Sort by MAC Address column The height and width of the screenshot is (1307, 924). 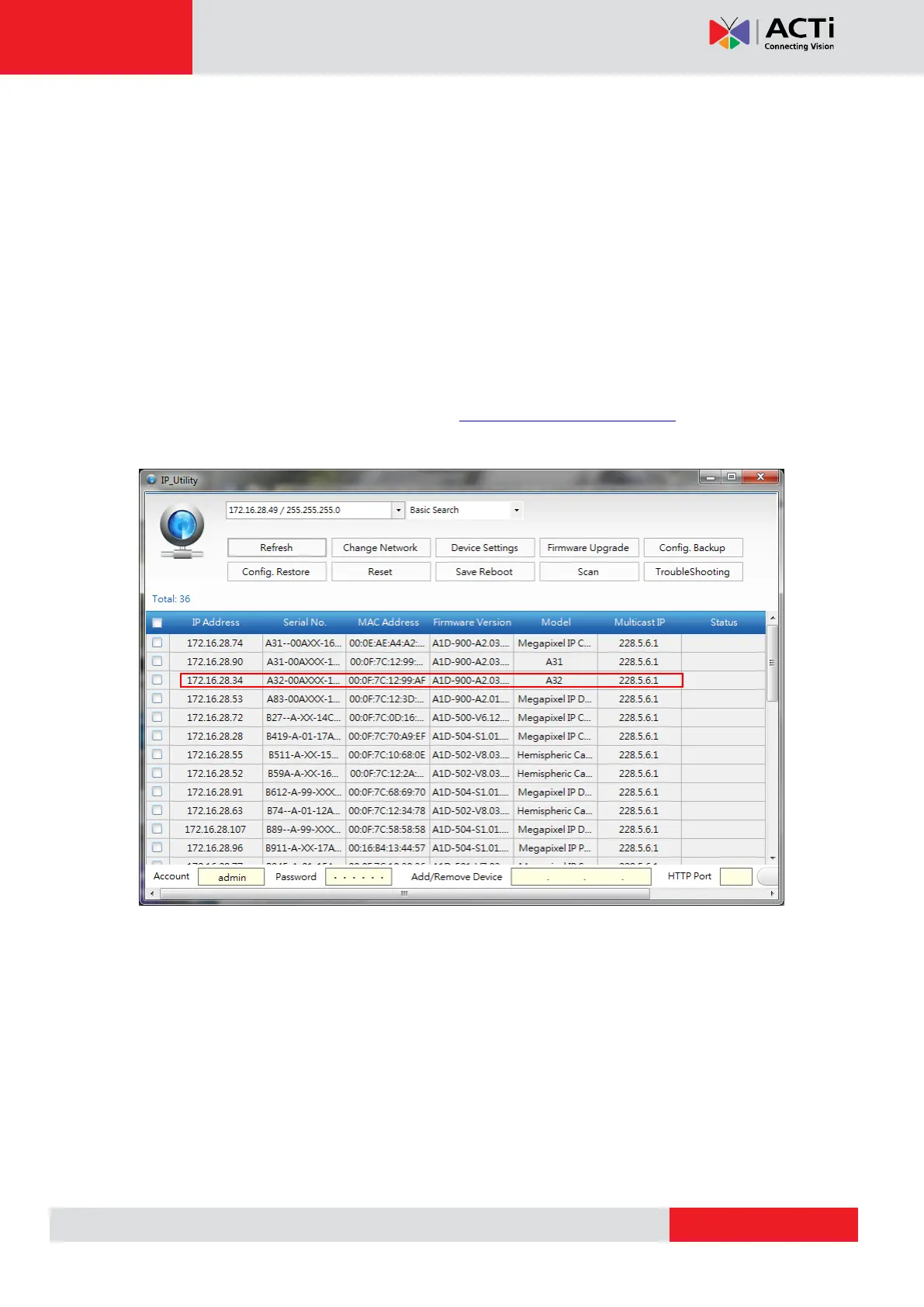point(388,622)
